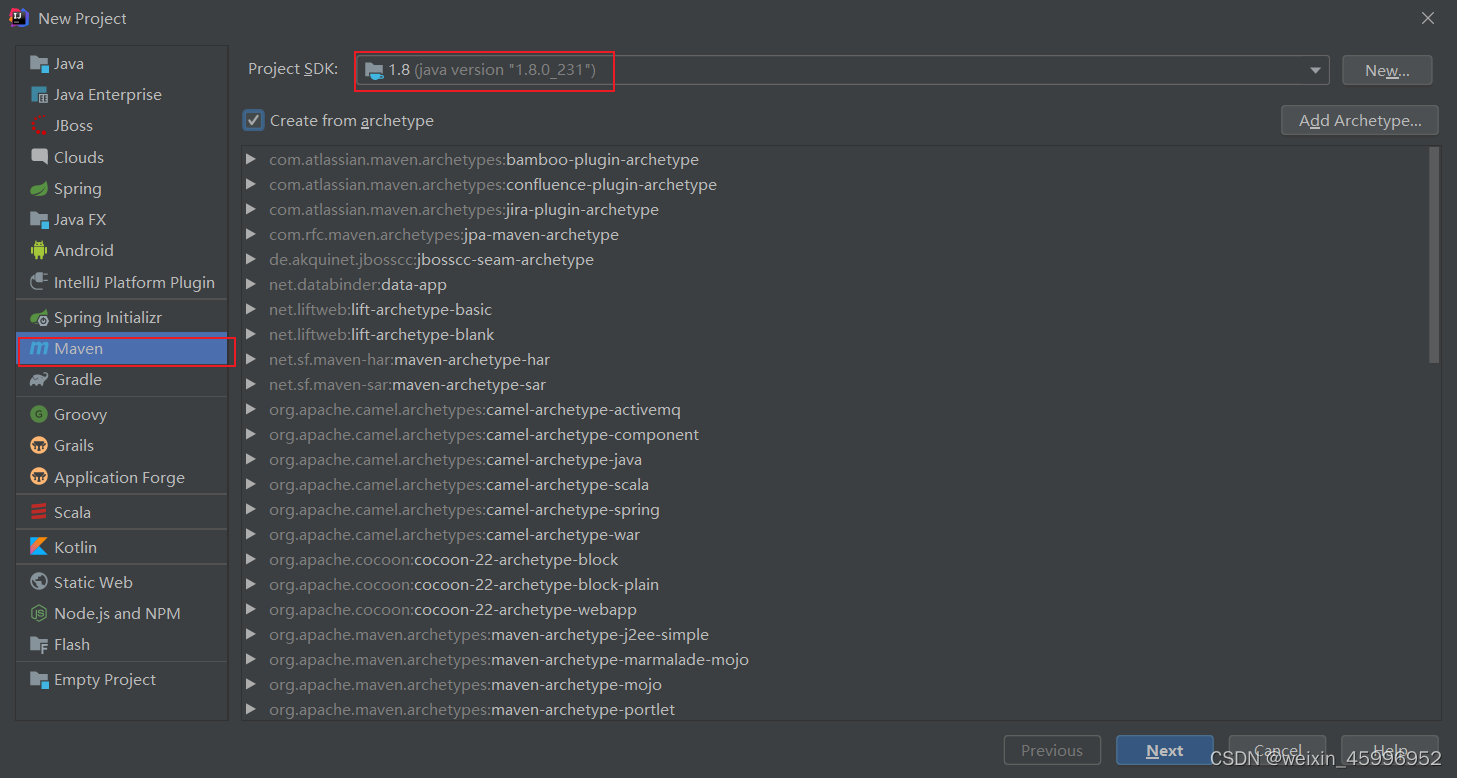The width and height of the screenshot is (1457, 778).
Task: Click the Spring leaf icon
Action: point(39,188)
